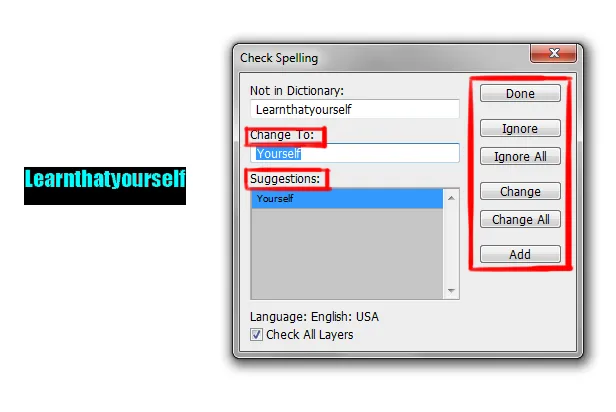Screen dimensions: 616x412
Task: Click the Suggestions label
Action: [x=288, y=179]
